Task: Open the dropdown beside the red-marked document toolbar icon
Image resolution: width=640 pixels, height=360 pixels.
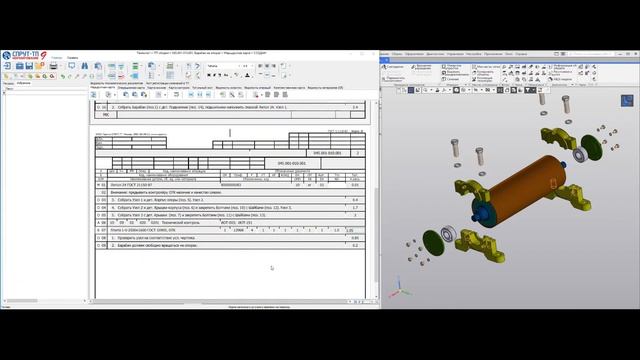Action: pyautogui.click(x=262, y=95)
